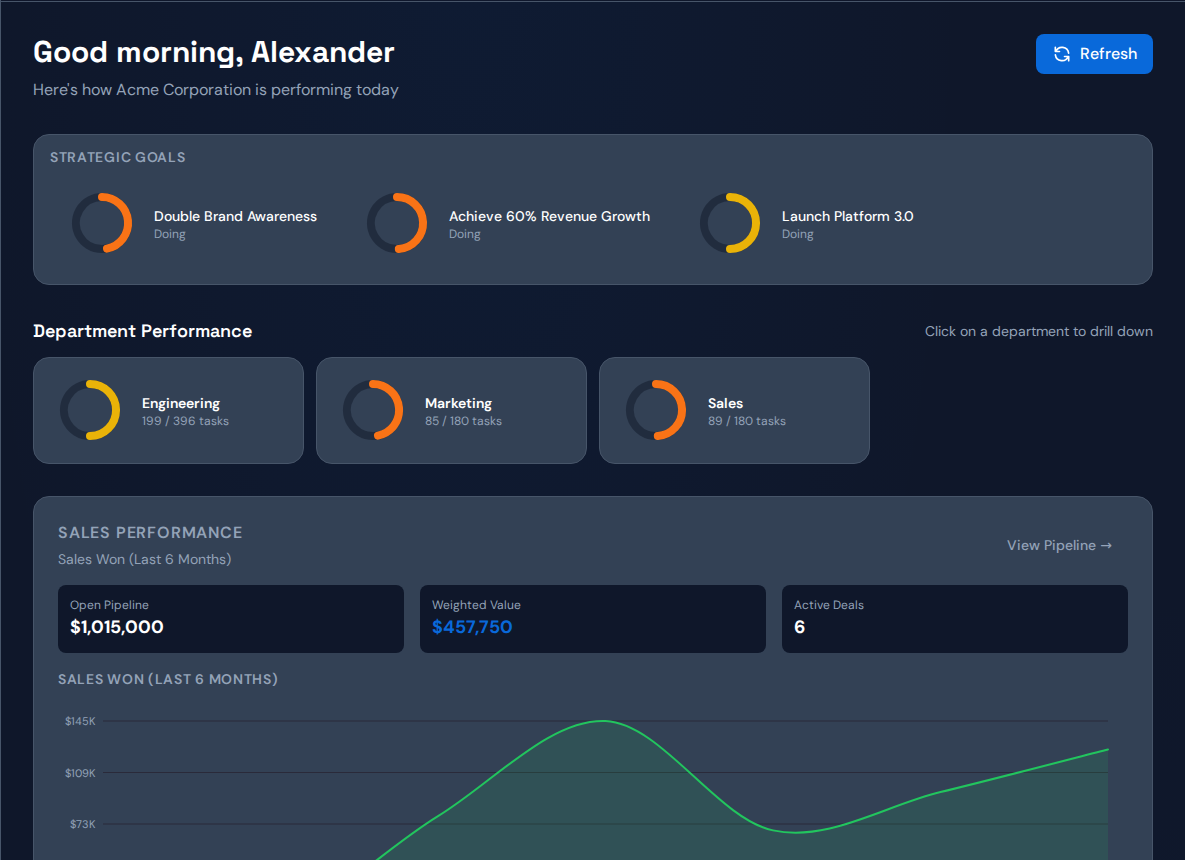
Task: Click the Double Brand Awareness progress ring
Action: (x=102, y=223)
